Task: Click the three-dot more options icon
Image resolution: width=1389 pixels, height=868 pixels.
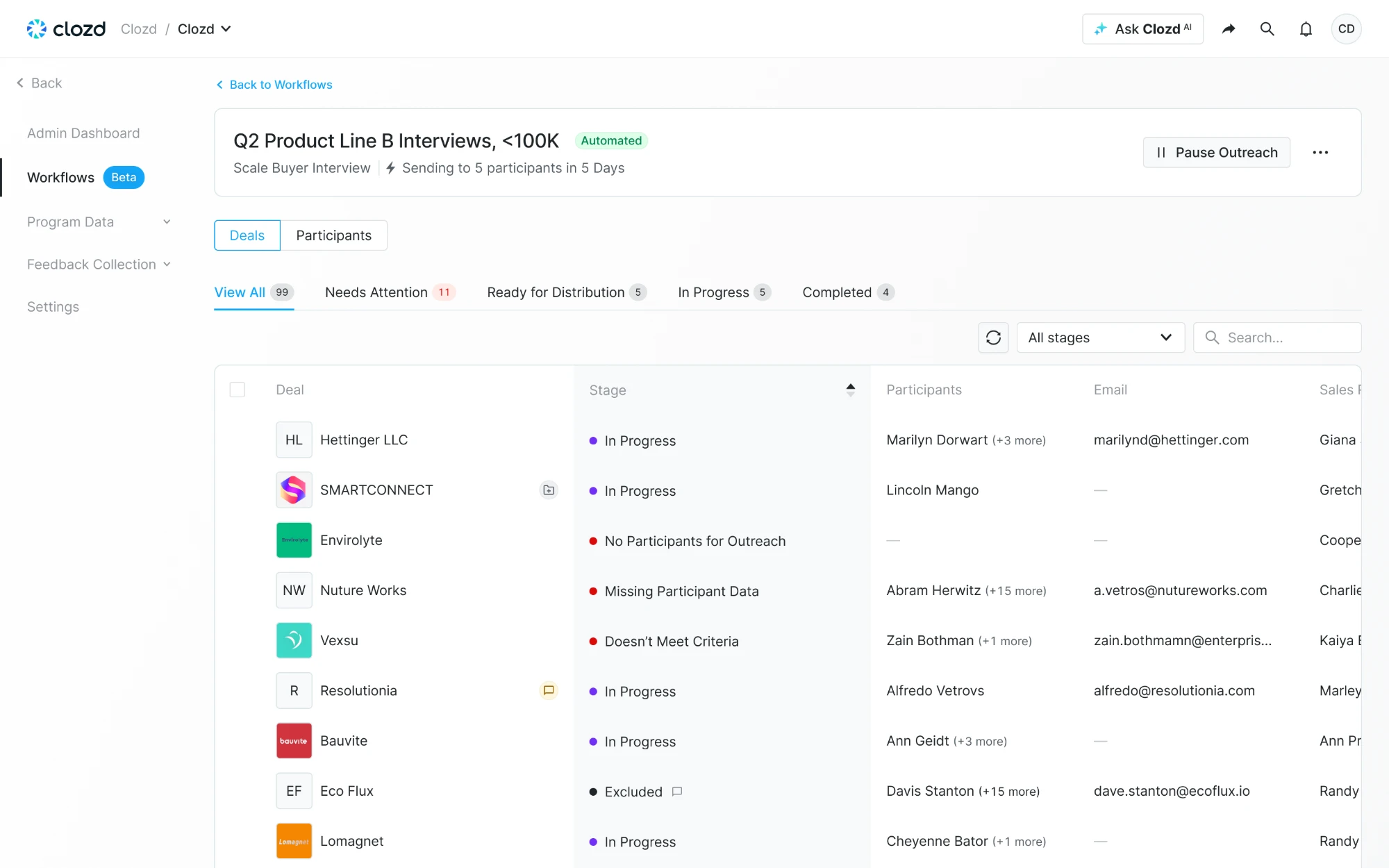Action: click(x=1320, y=152)
